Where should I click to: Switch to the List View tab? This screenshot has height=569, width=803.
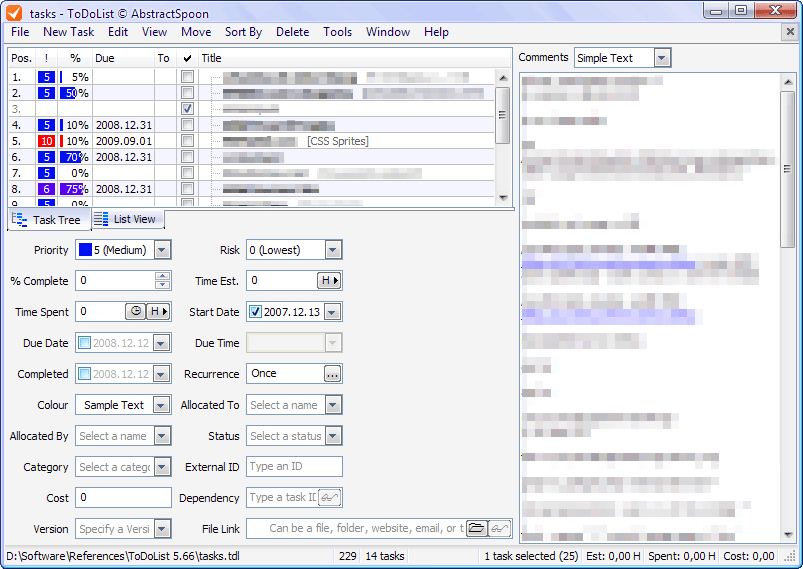click(127, 219)
